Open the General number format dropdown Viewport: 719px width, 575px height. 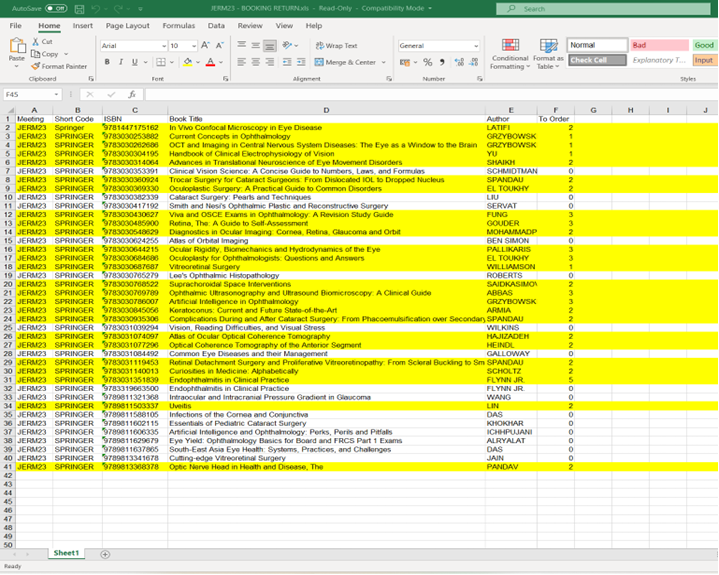coord(476,46)
